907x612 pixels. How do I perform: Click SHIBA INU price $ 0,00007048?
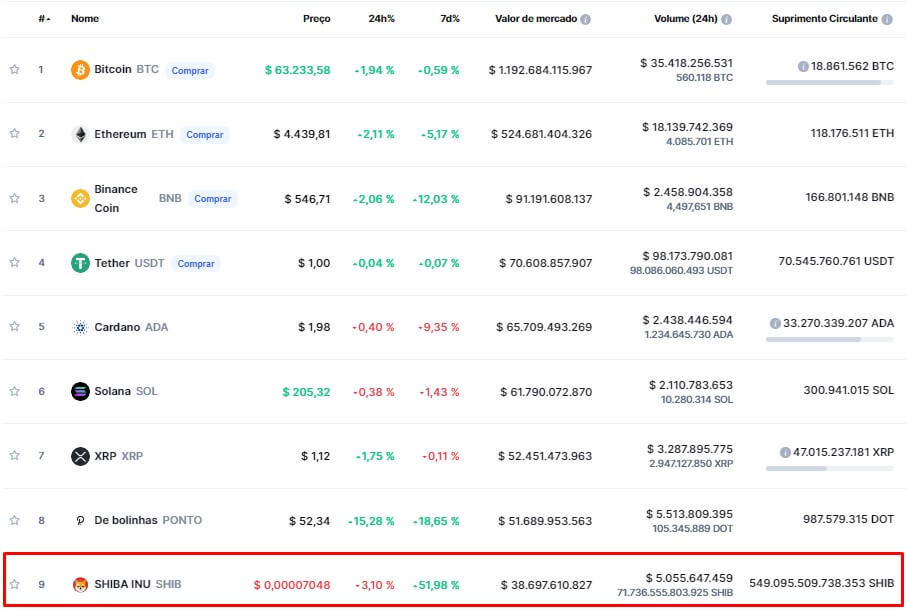point(292,585)
